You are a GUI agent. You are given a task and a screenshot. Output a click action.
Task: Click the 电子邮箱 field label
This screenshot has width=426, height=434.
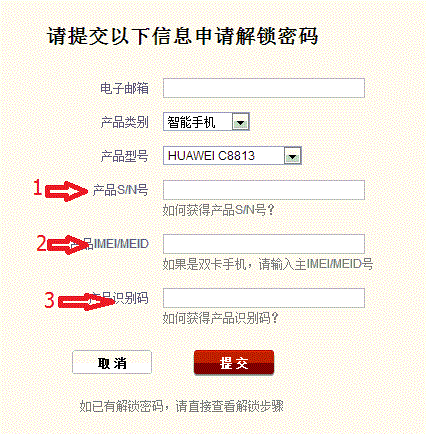click(124, 88)
